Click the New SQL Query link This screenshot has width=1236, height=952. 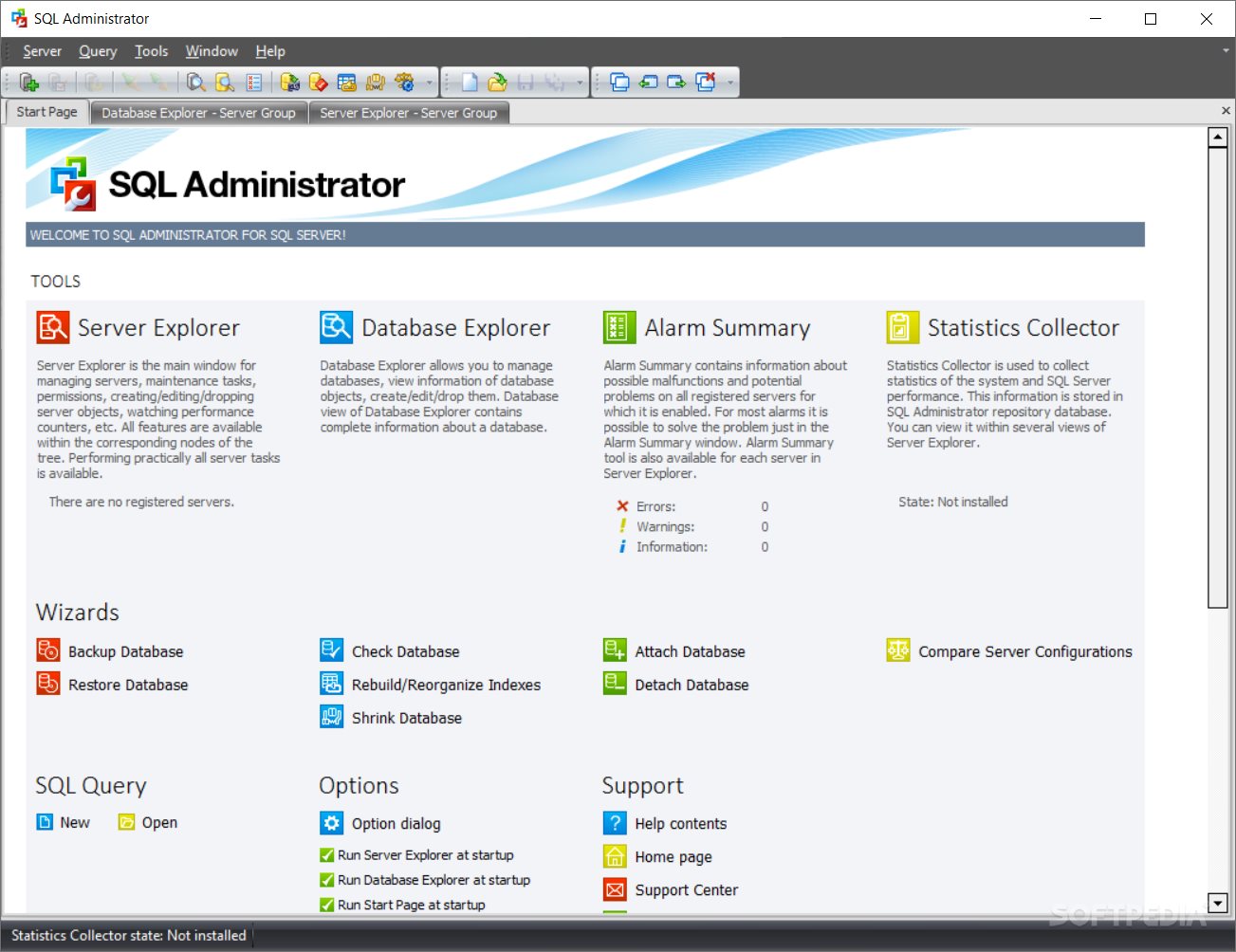point(75,822)
